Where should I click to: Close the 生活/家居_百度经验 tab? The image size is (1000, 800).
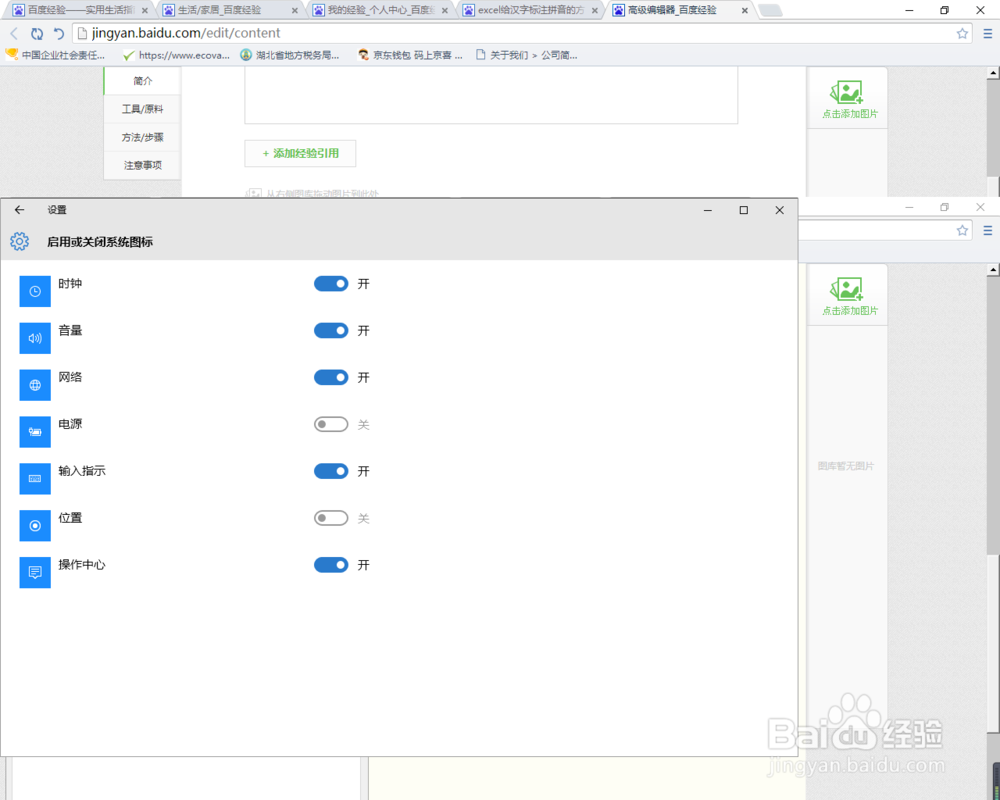295,11
